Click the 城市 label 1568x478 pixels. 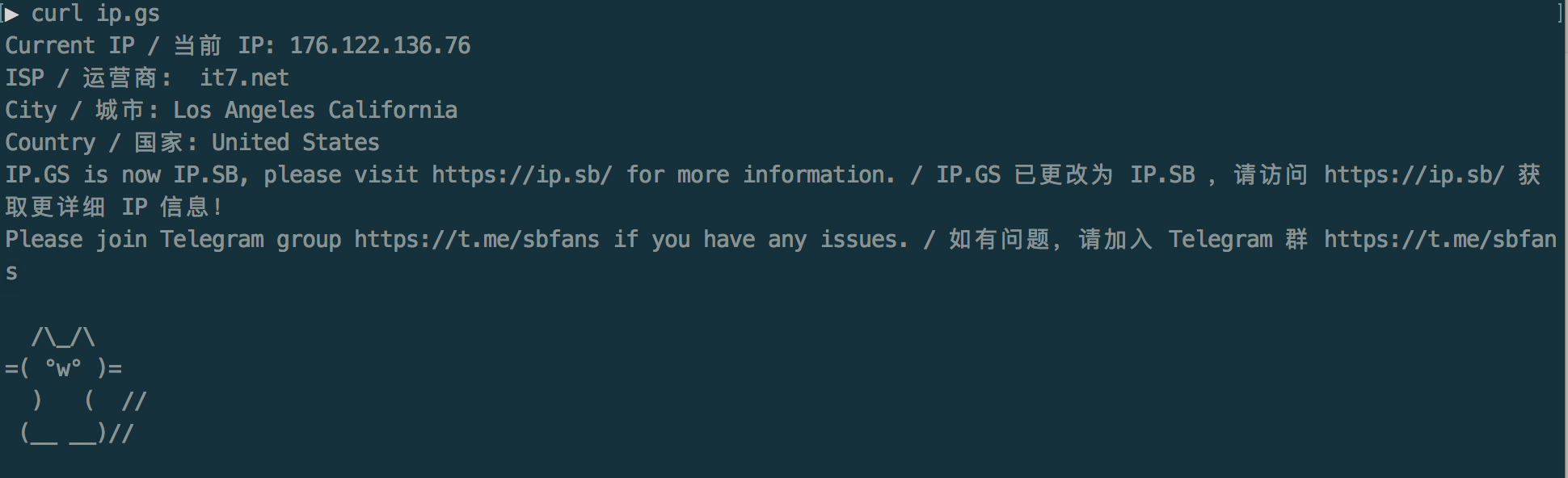click(120, 110)
